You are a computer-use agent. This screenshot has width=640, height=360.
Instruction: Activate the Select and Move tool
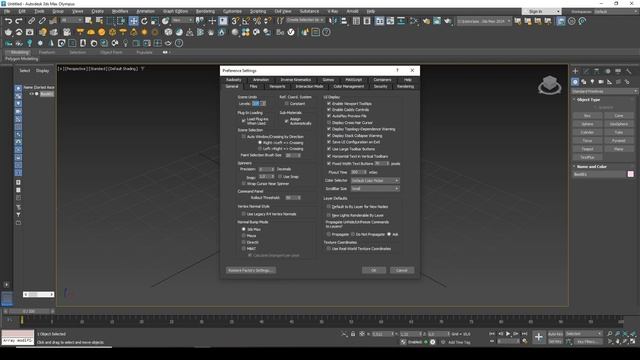[133, 21]
